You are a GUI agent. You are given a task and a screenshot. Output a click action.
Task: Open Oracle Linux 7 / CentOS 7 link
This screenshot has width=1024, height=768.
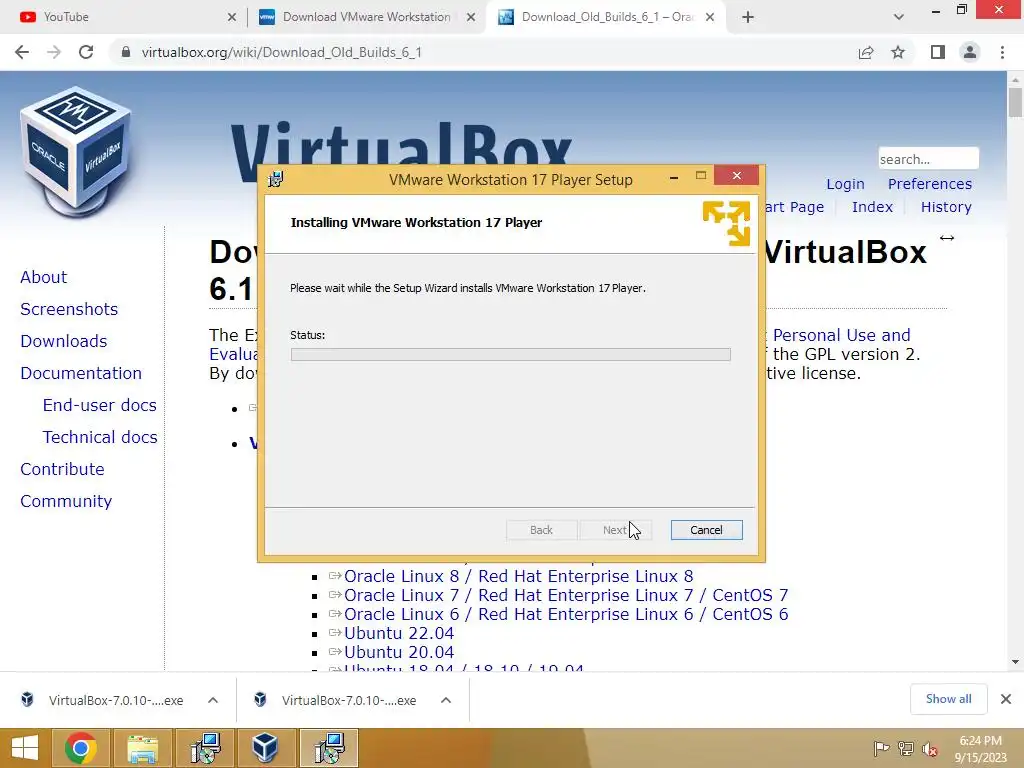pyautogui.click(x=566, y=595)
